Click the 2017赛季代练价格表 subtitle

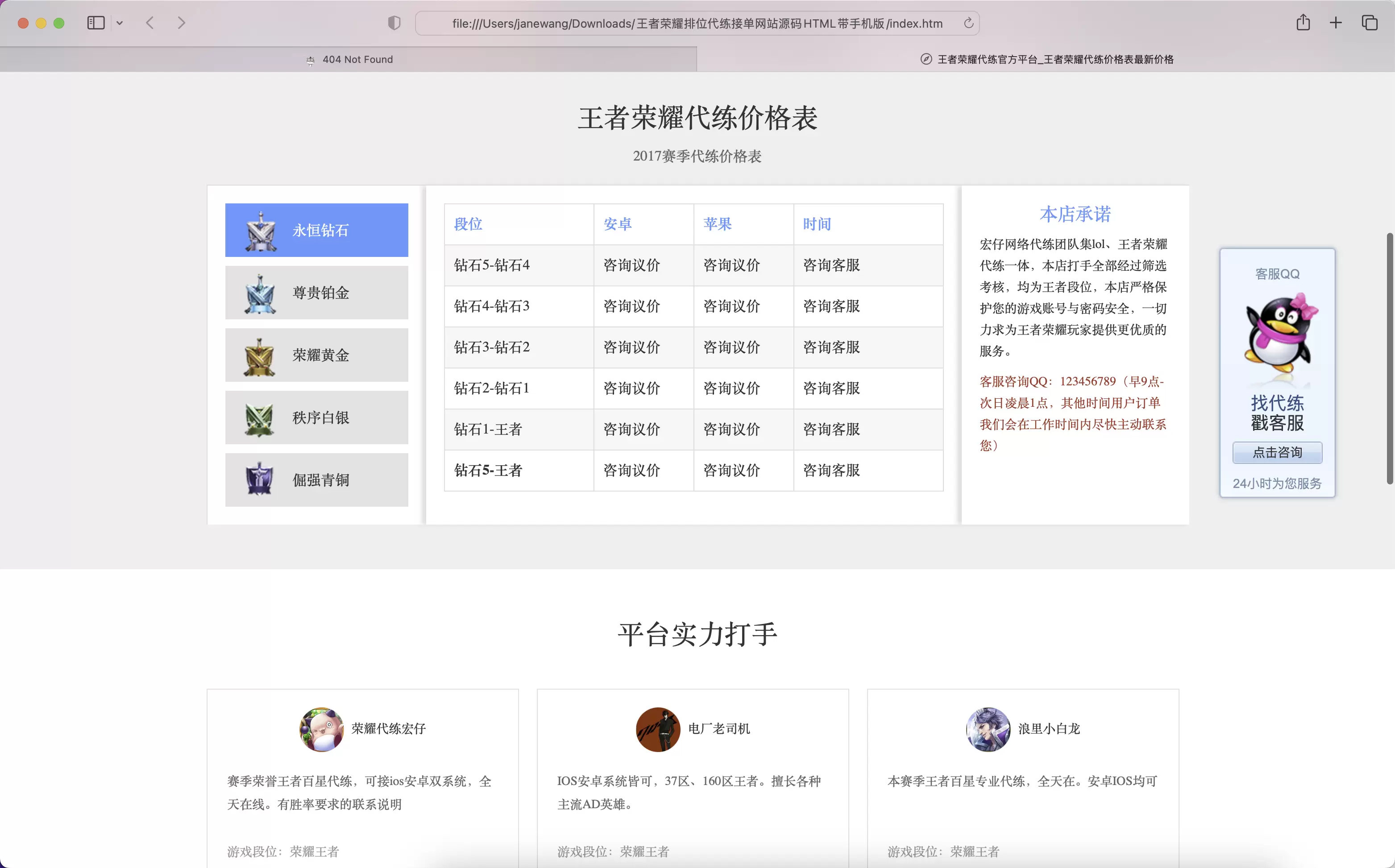697,156
